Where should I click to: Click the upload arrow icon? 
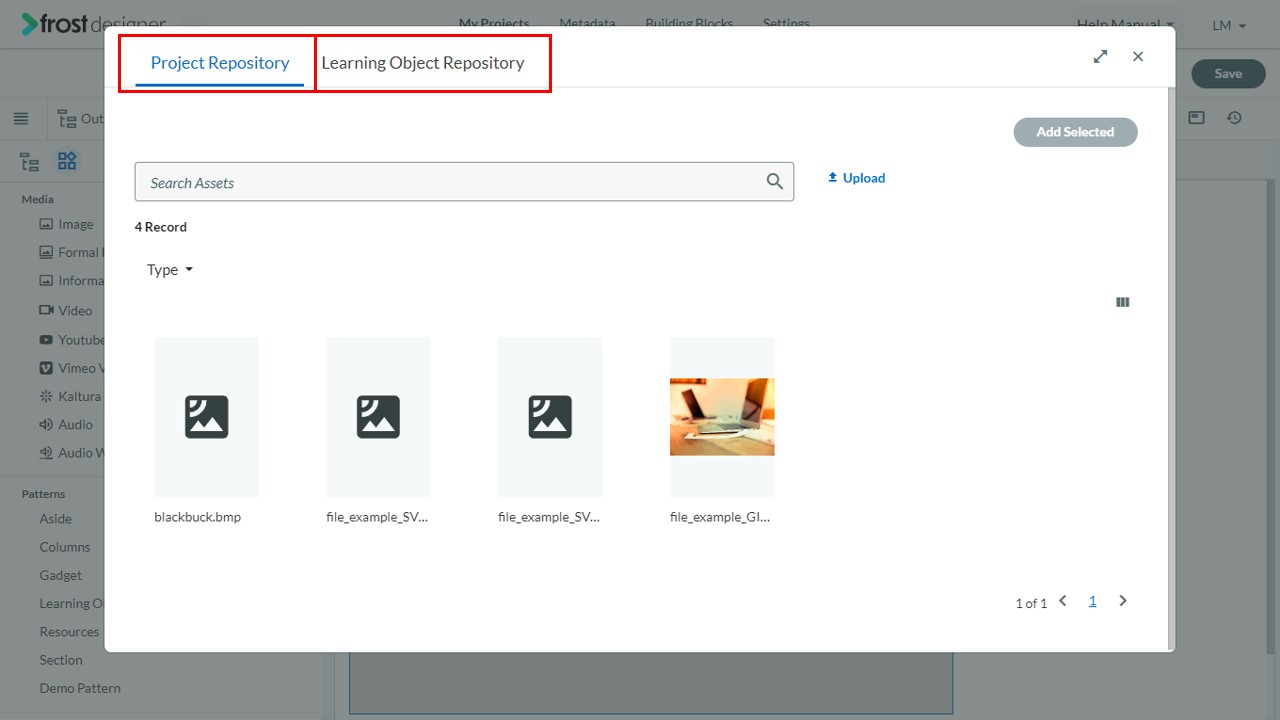832,177
